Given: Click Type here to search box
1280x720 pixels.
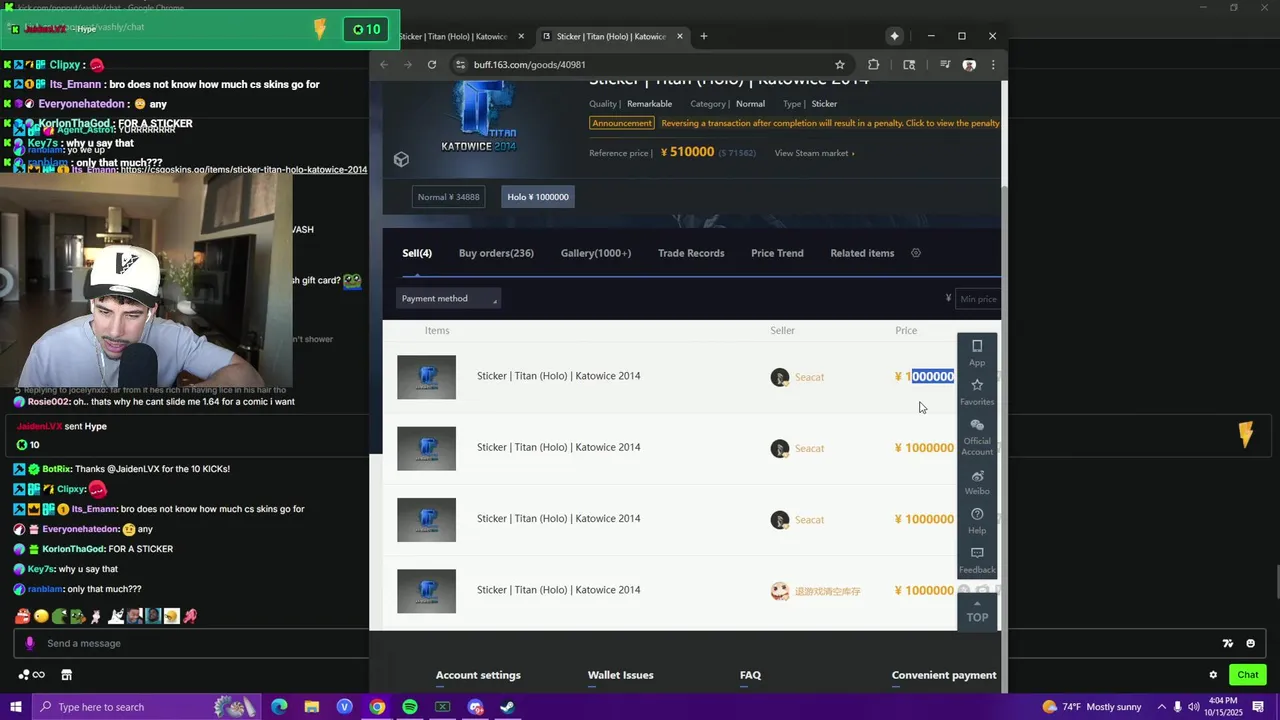Looking at the screenshot, I should click(147, 707).
